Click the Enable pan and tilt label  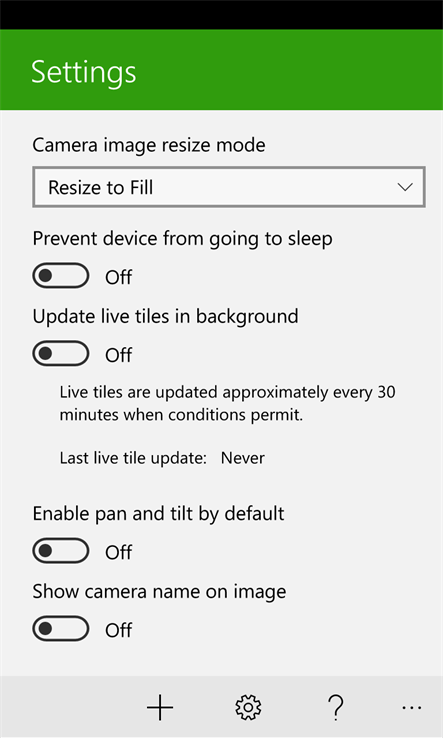(158, 513)
